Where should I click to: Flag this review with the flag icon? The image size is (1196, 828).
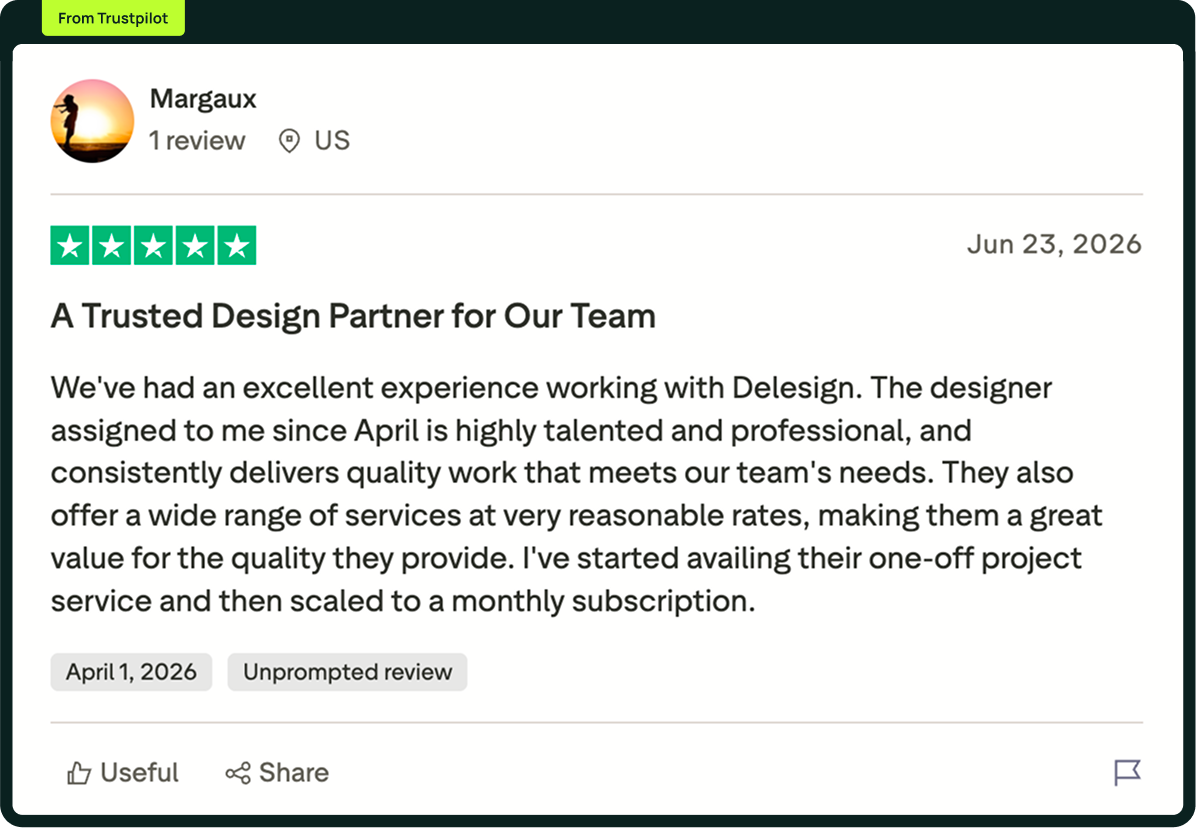tap(1127, 772)
